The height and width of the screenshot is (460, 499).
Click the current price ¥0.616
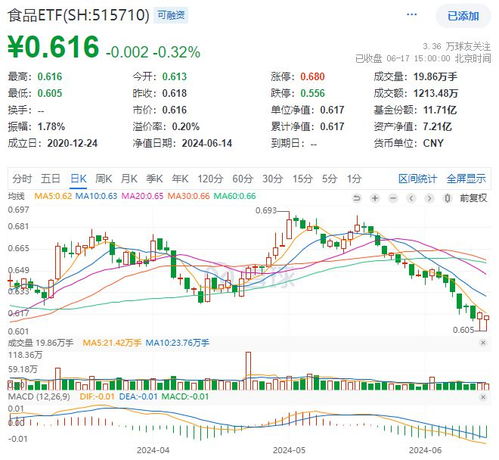pos(53,46)
